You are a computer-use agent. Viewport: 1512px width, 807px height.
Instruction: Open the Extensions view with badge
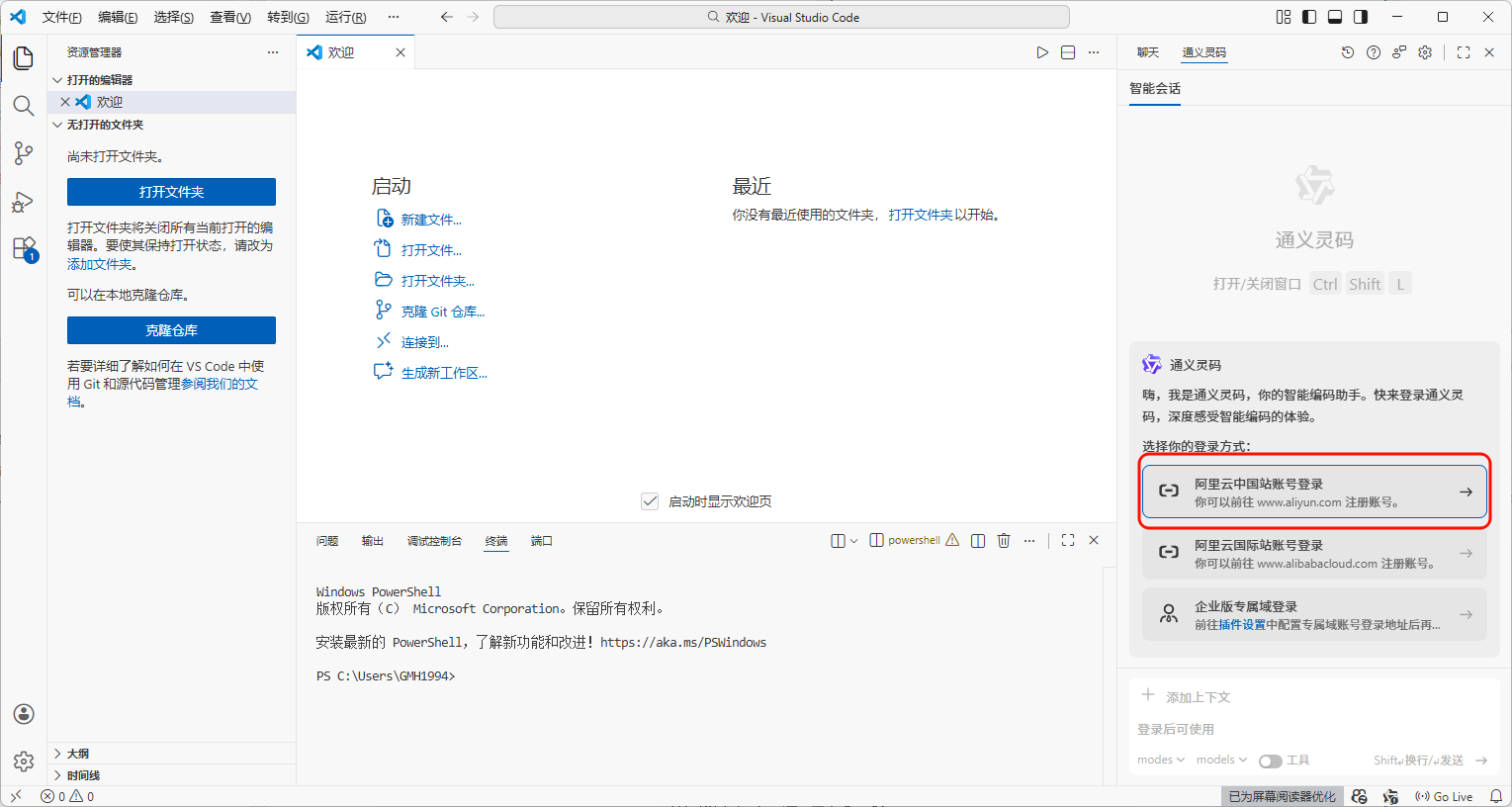(x=24, y=249)
